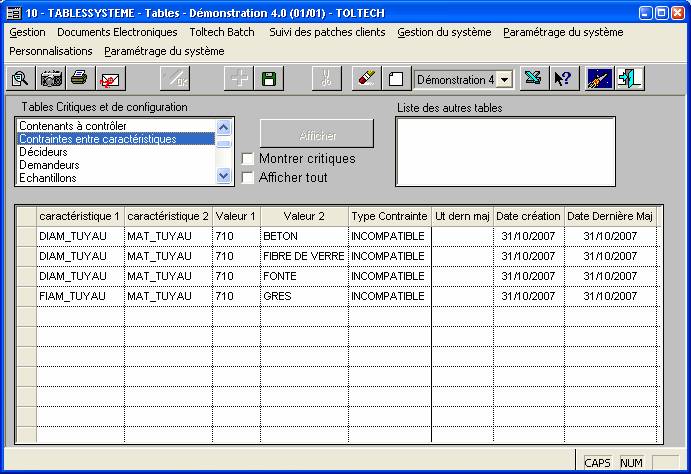The image size is (691, 474).
Task: Click the blank new page icon
Action: click(396, 79)
